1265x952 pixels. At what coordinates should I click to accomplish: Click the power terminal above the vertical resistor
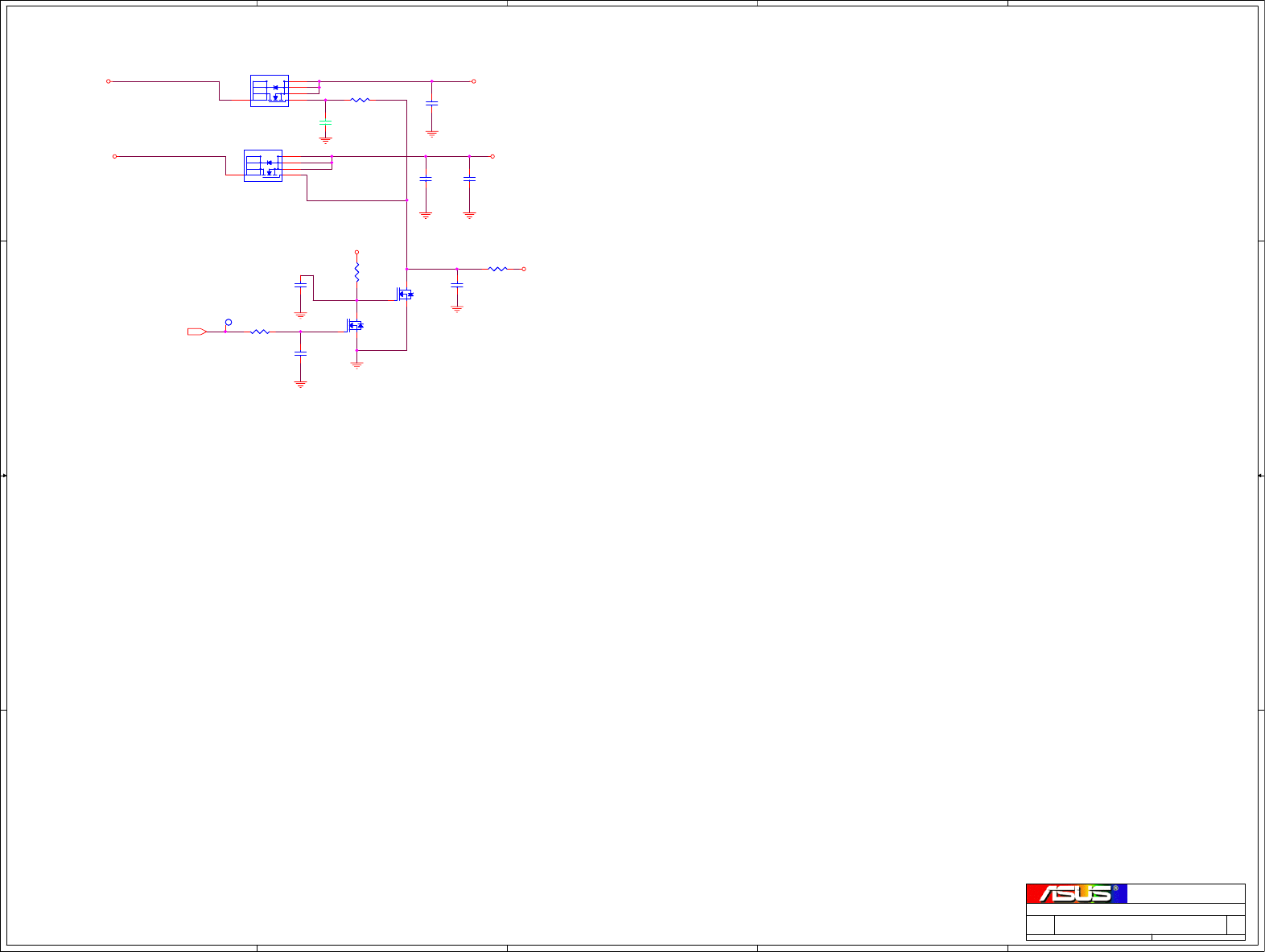pyautogui.click(x=356, y=252)
